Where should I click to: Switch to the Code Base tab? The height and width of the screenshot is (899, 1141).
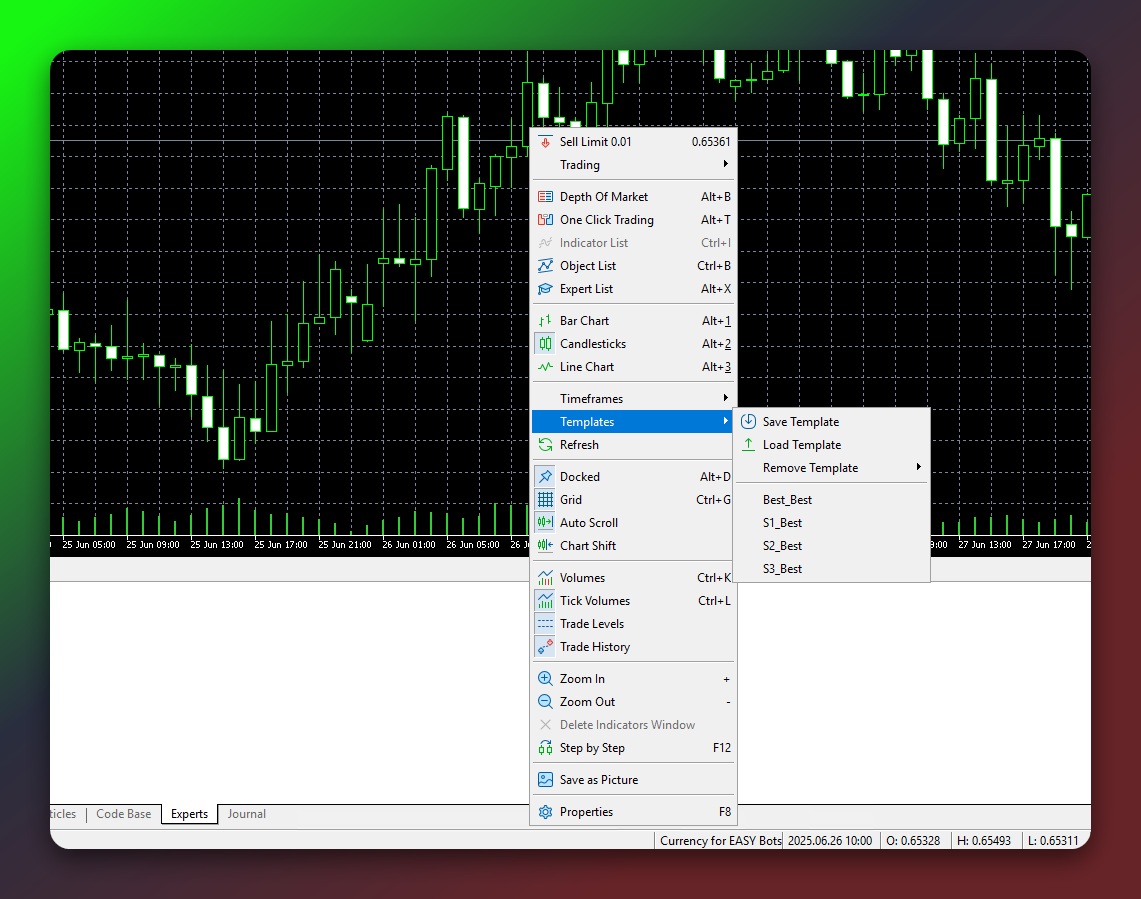124,814
